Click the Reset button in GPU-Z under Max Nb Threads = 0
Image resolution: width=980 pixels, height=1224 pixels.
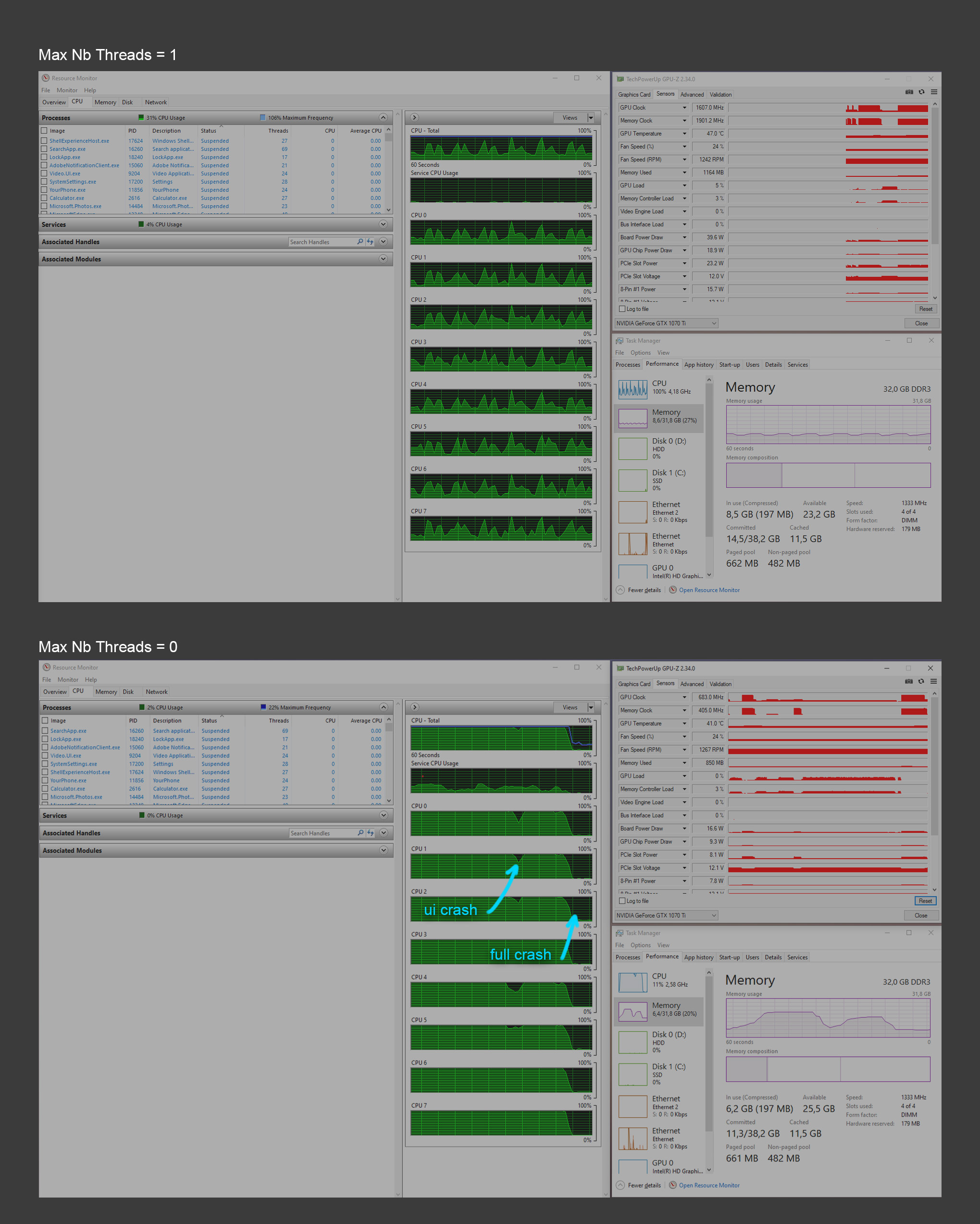[926, 901]
